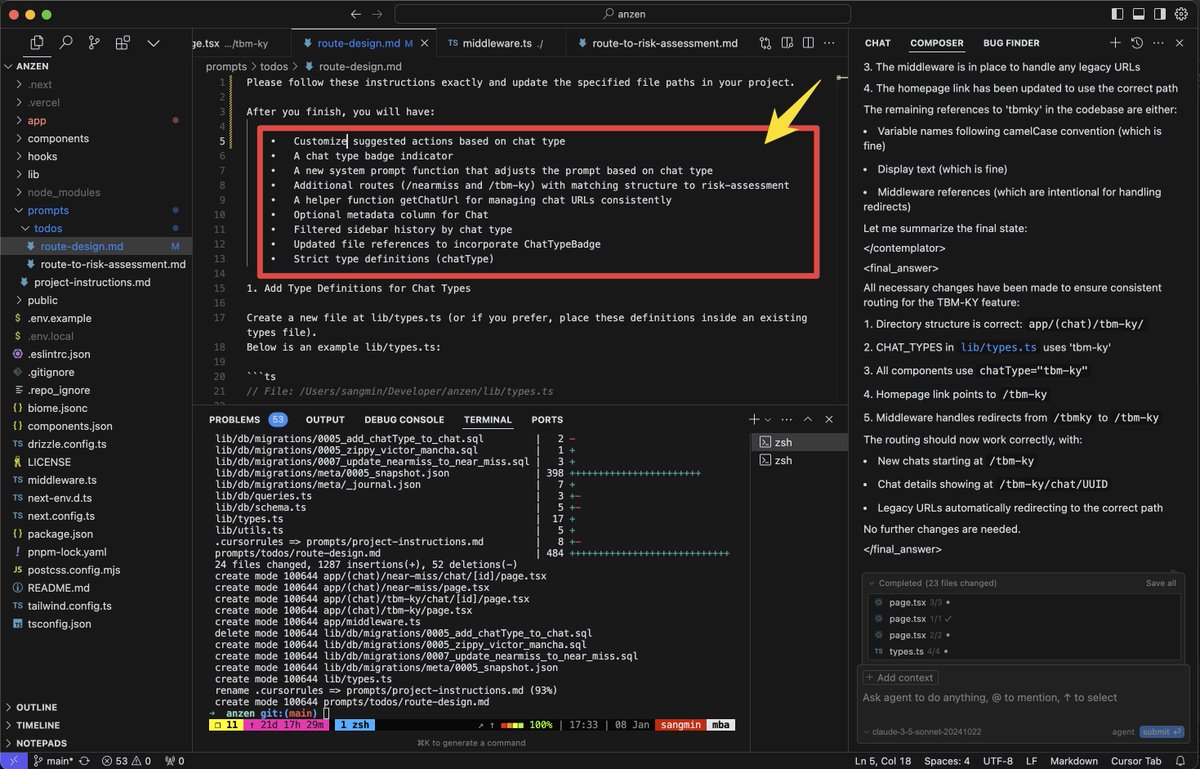Switch to the DEBUG CONSOLE panel tab

click(x=404, y=420)
